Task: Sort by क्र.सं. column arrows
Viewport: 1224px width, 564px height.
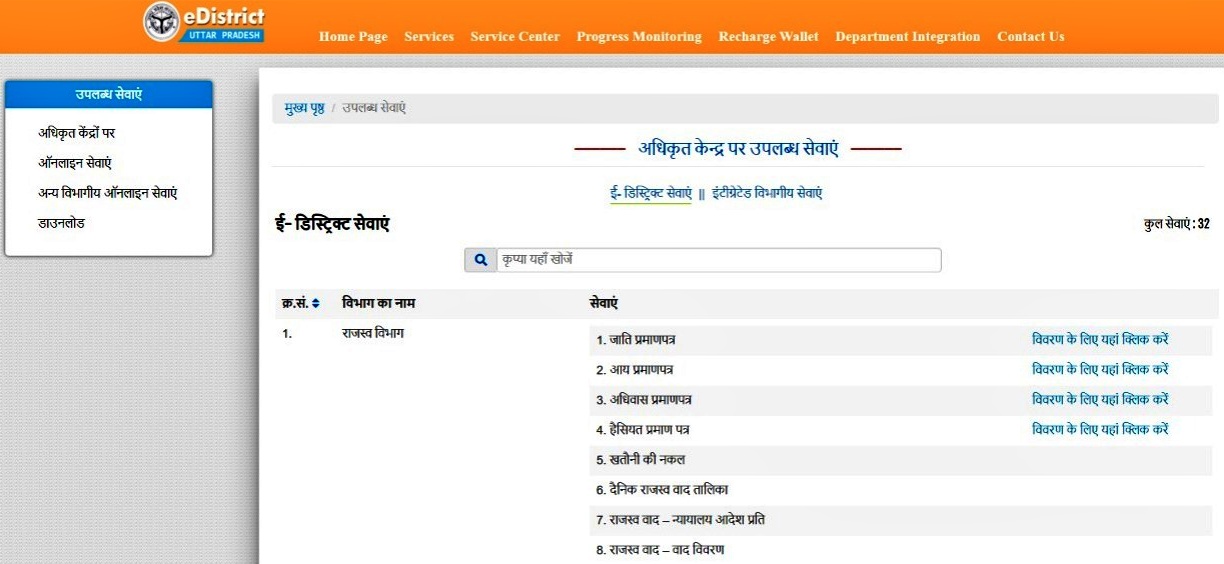Action: [316, 303]
